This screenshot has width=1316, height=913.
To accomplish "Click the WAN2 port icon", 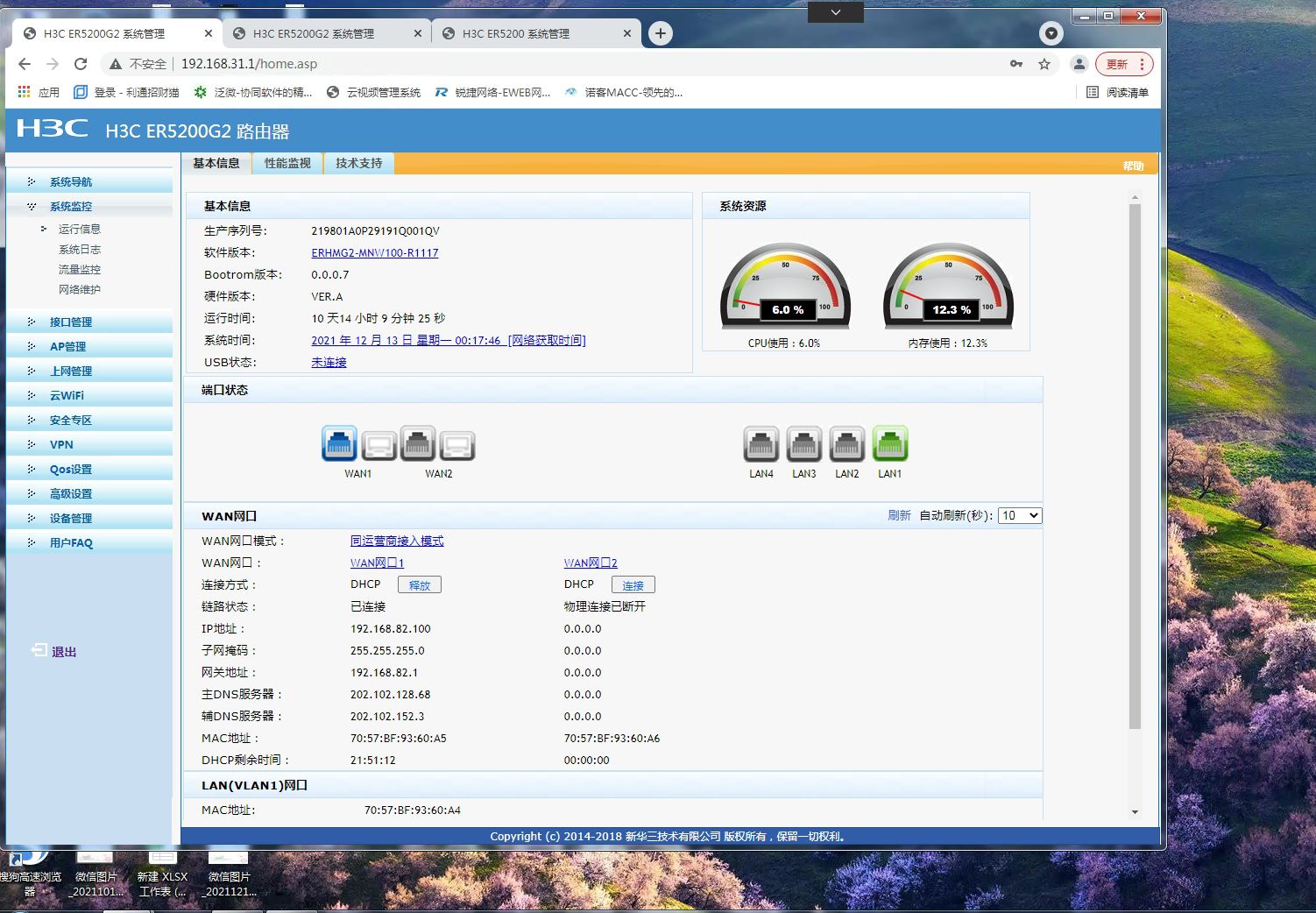I will (418, 444).
